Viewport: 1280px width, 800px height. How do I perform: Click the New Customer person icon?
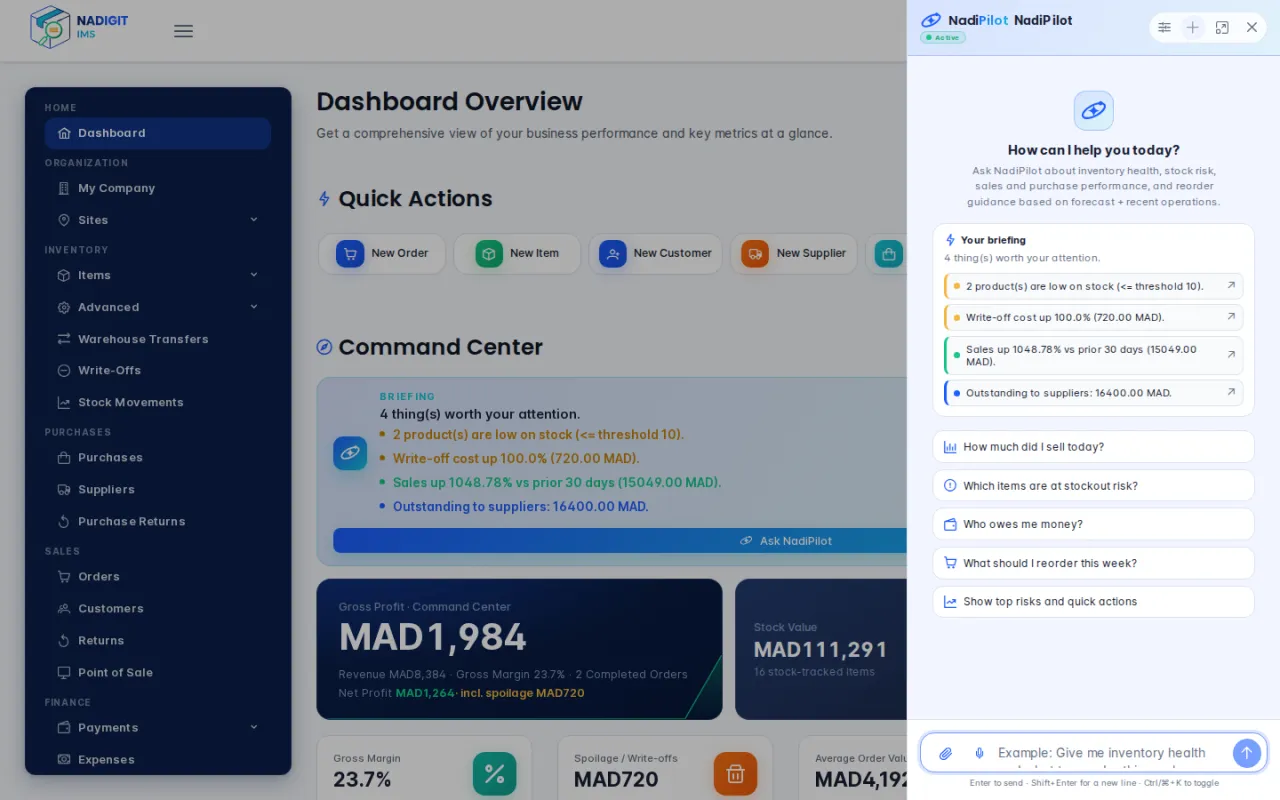point(613,254)
